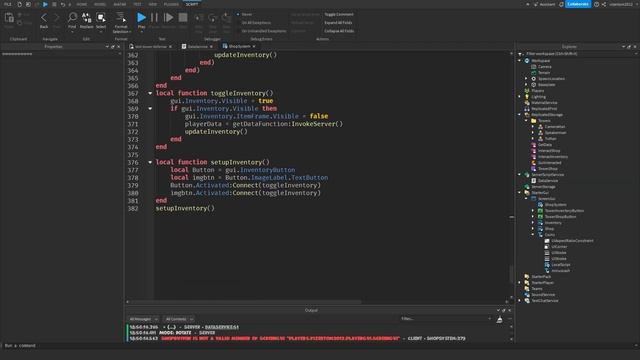Open the FILE menu
640x360 pixels.
pyautogui.click(x=7, y=4)
